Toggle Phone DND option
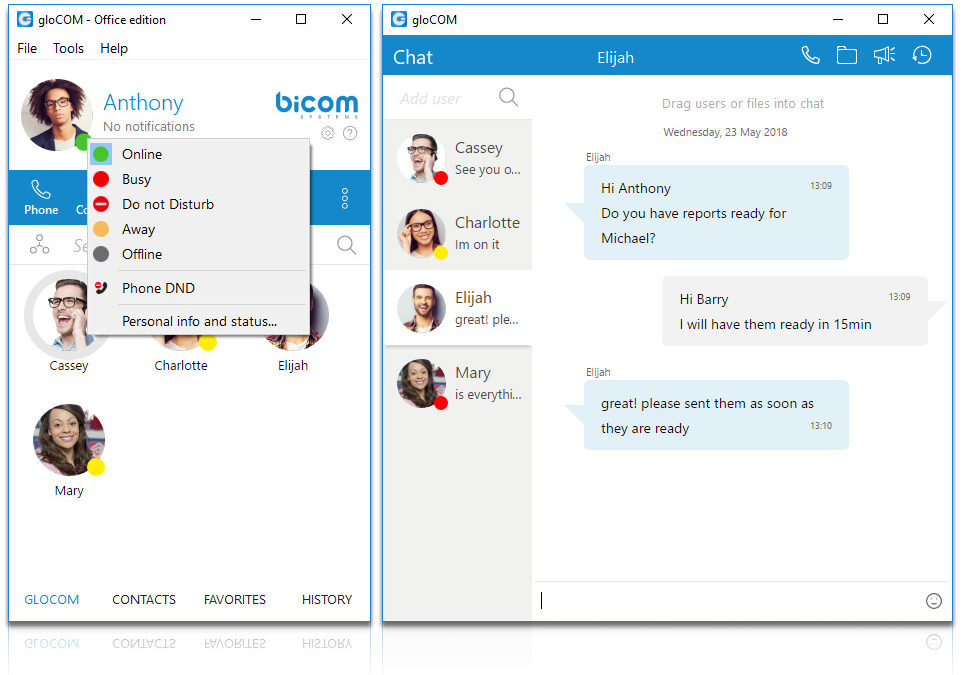Screen dimensions: 969x675 click(x=158, y=288)
